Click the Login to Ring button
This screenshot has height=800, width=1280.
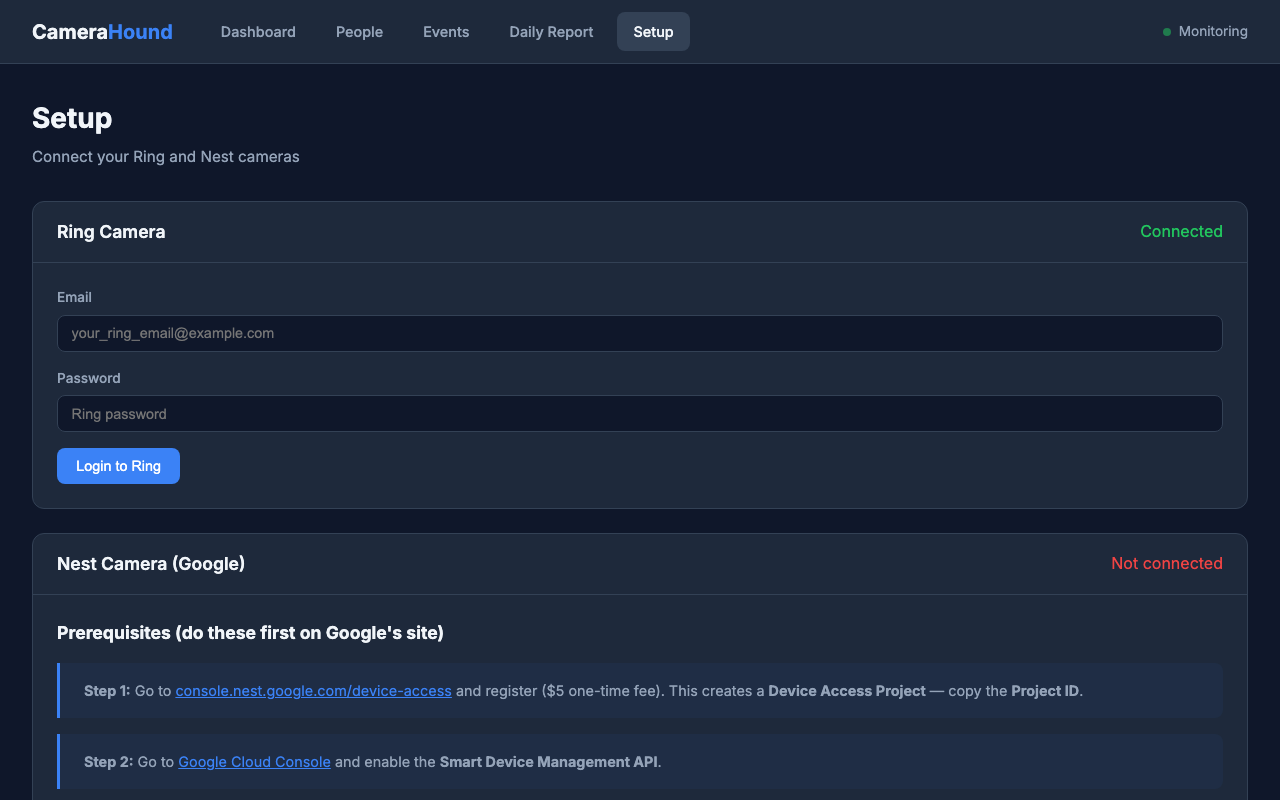point(118,465)
